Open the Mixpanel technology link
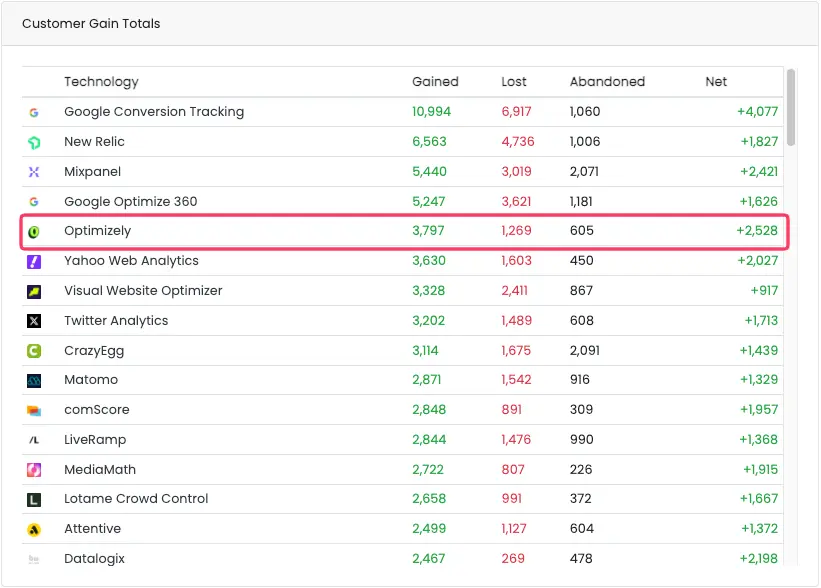 point(93,171)
